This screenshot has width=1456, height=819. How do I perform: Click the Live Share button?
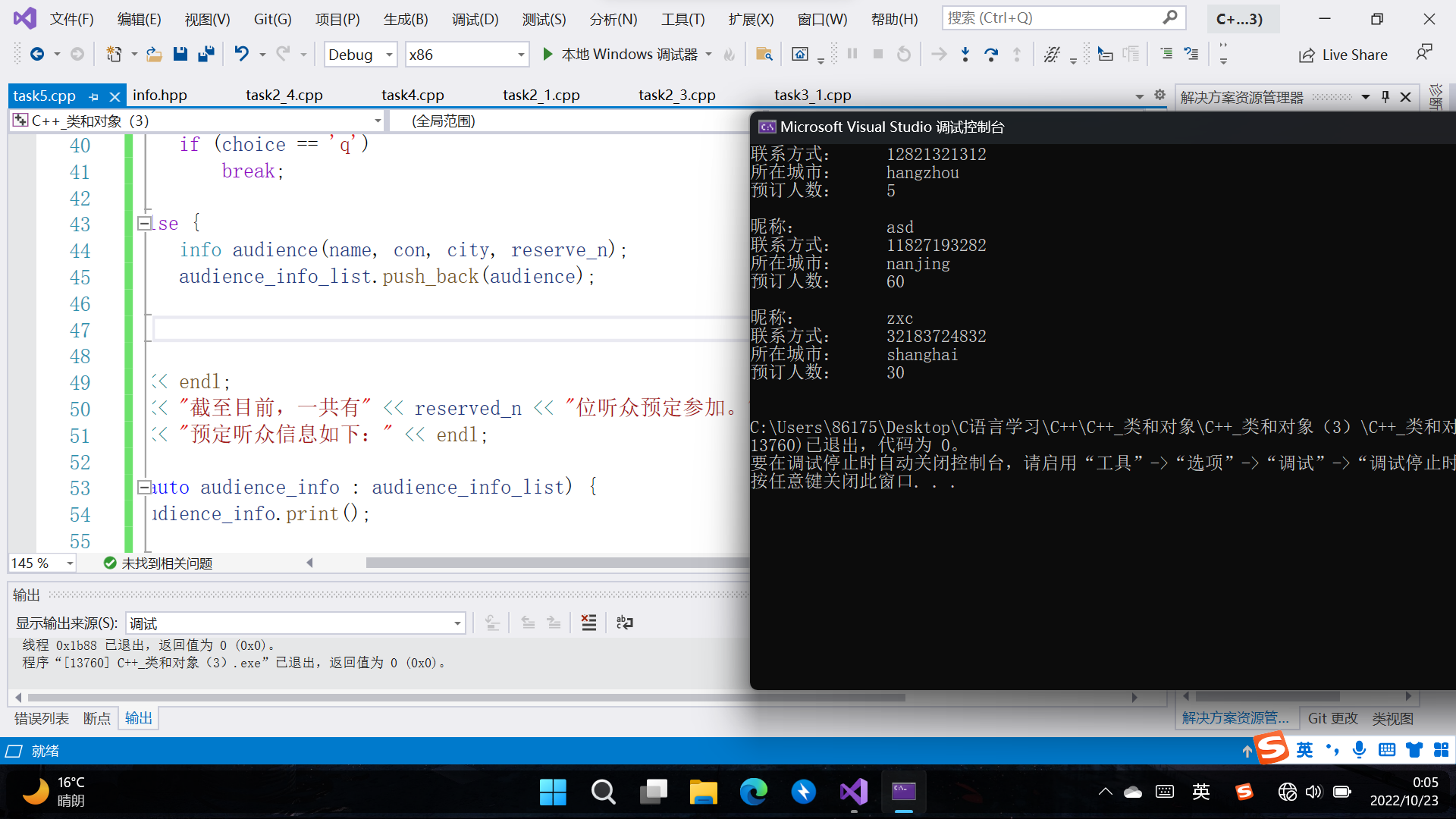point(1343,55)
